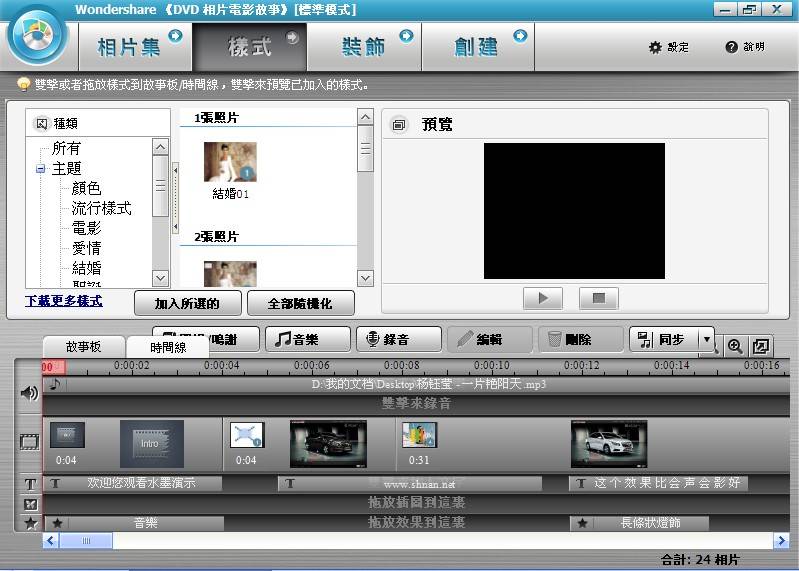Click category tree scroll up arrow
This screenshot has height=571, width=799.
pos(160,147)
